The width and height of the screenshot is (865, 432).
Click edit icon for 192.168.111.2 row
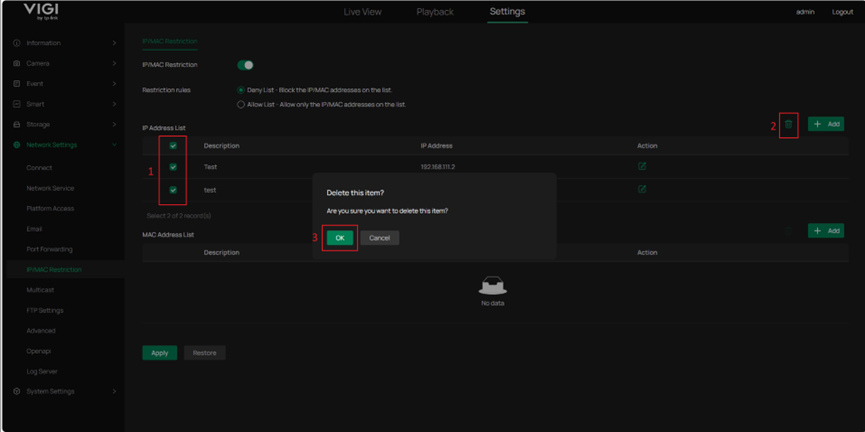pyautogui.click(x=642, y=166)
